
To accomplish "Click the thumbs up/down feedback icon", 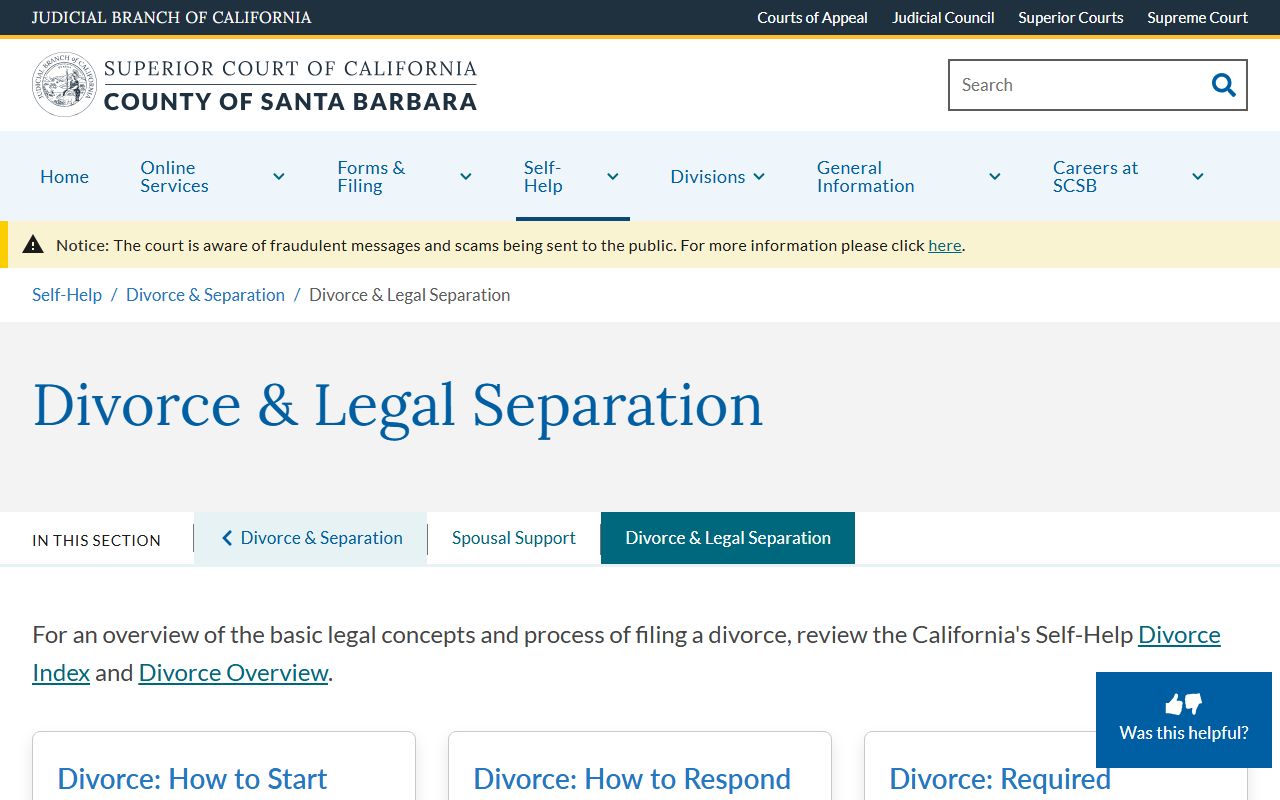I will click(x=1184, y=704).
